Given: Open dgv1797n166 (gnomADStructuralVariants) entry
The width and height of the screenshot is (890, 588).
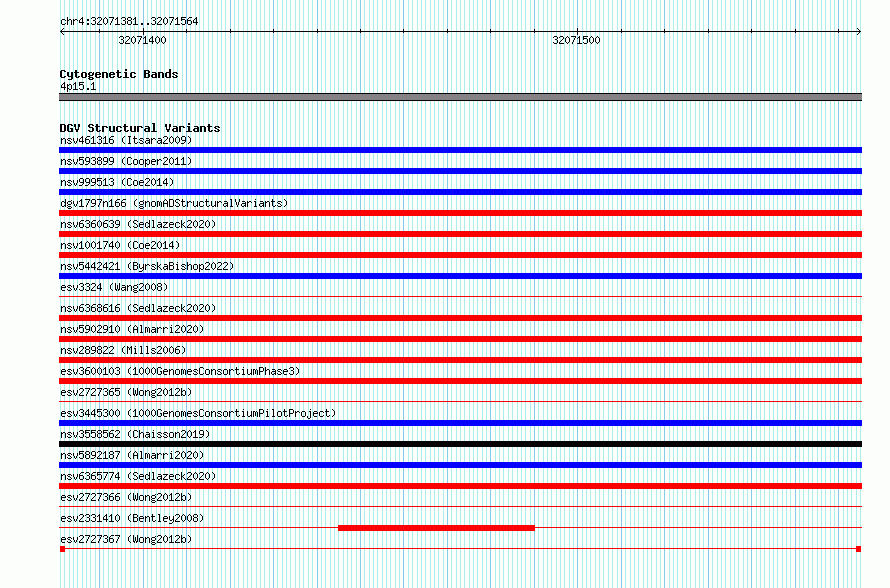Looking at the screenshot, I should click(x=174, y=203).
